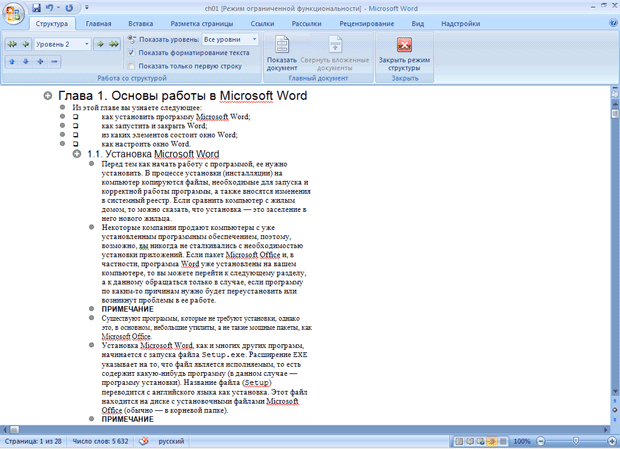Toggle Показать форматирование текста checkbox
The image size is (620, 449).
131,53
